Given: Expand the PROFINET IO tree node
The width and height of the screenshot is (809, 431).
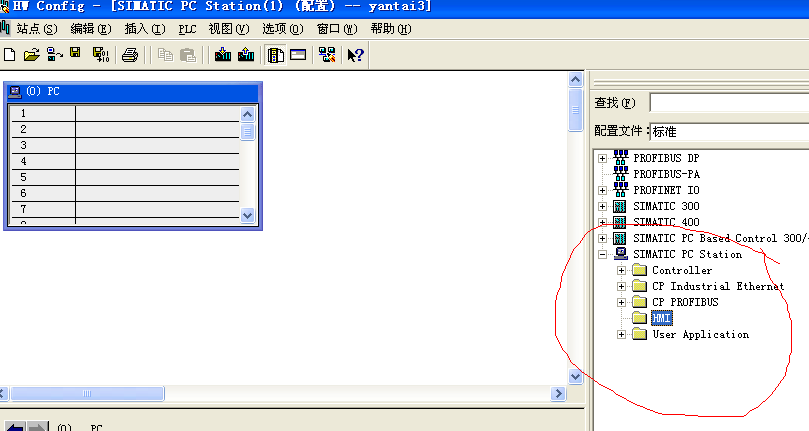Looking at the screenshot, I should coord(602,190).
